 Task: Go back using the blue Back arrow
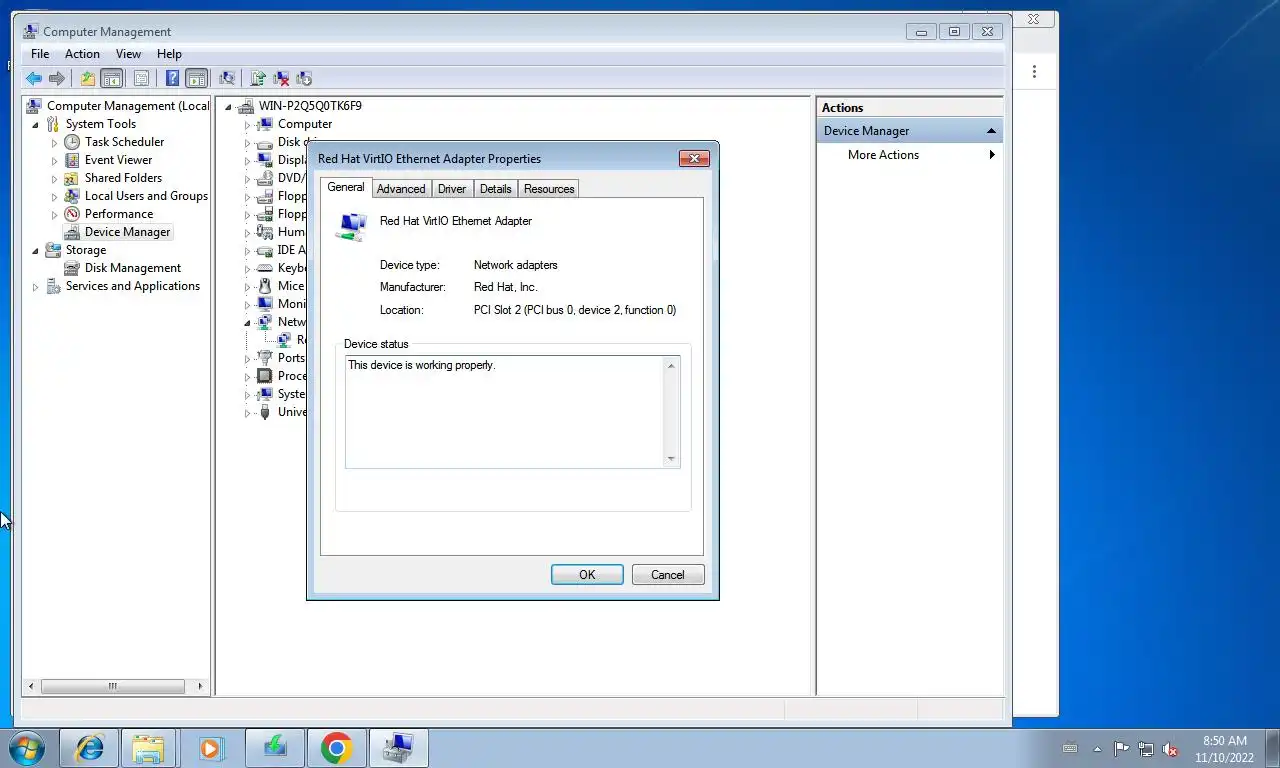(34, 78)
